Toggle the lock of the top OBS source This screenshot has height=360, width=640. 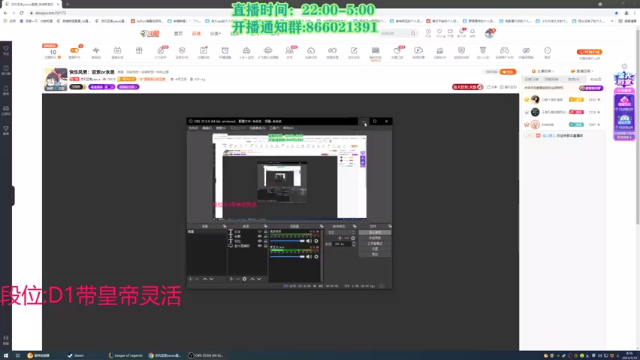pyautogui.click(x=265, y=232)
